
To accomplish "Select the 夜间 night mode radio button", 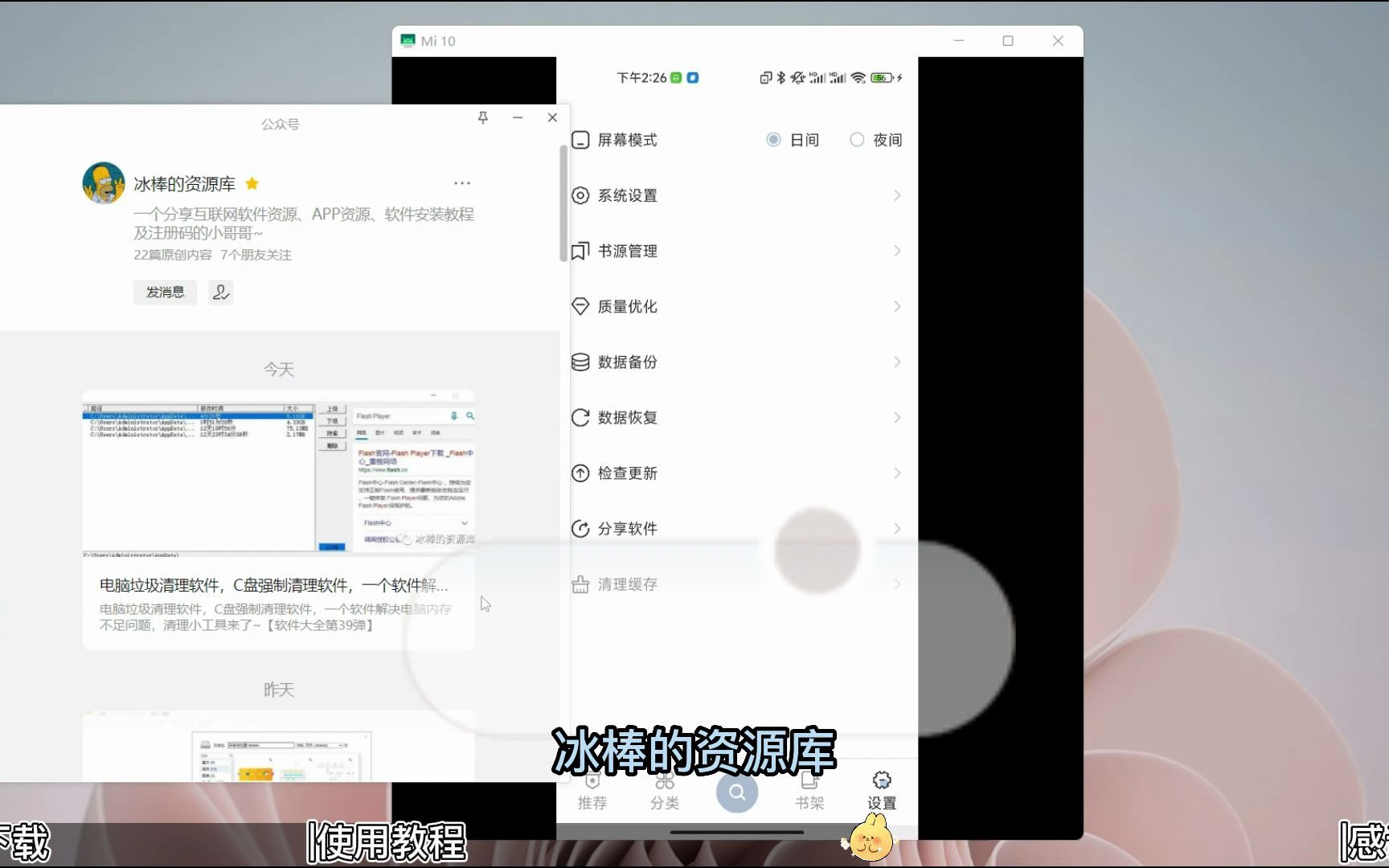I will [x=857, y=140].
